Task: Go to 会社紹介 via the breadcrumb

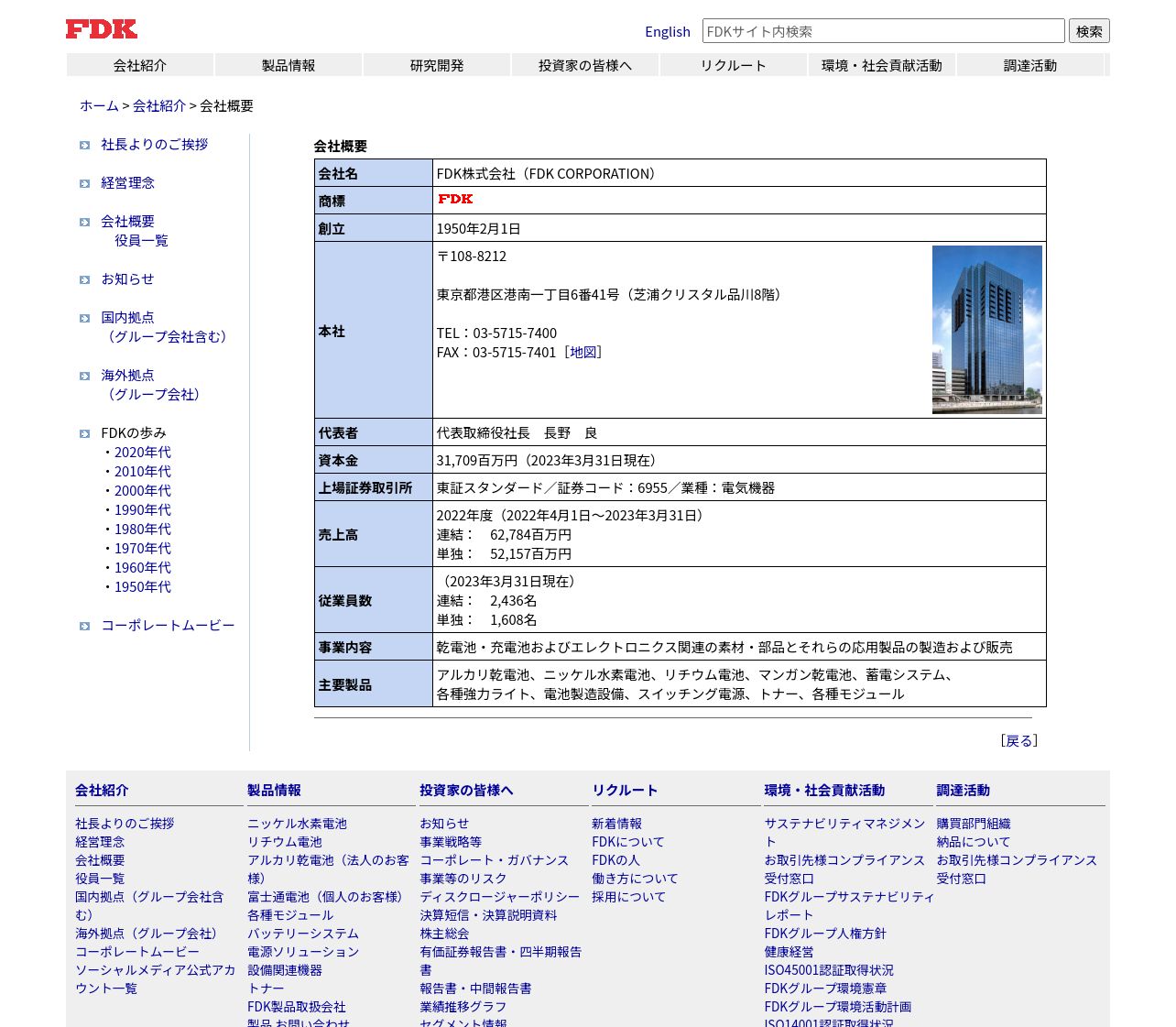Action: pos(159,105)
